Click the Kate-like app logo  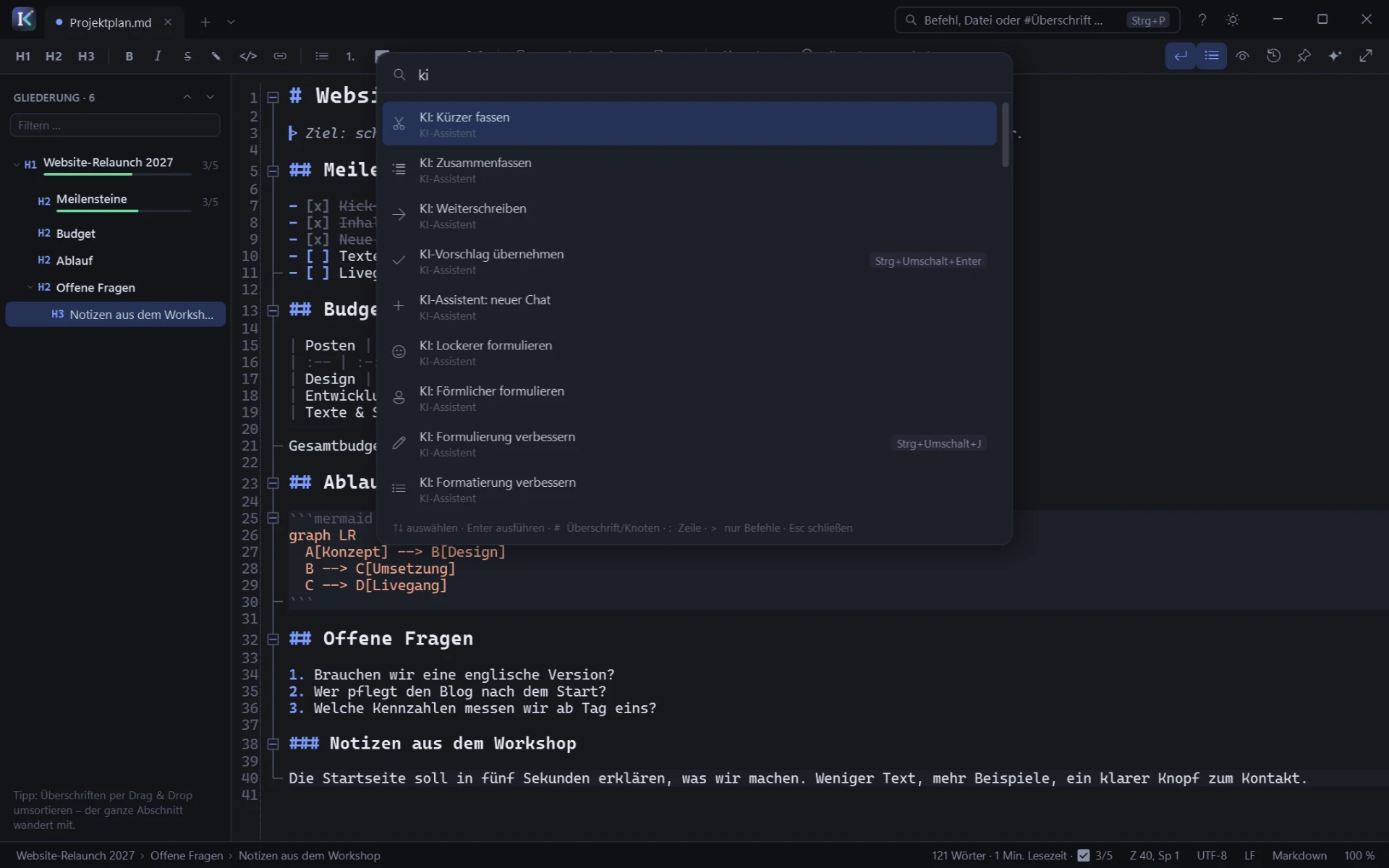click(24, 19)
